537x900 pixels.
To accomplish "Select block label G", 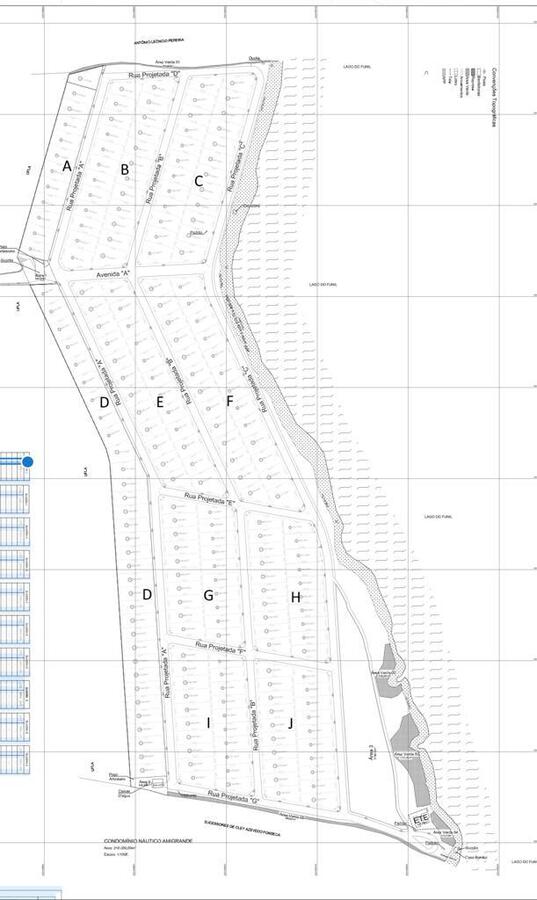I will [208, 595].
